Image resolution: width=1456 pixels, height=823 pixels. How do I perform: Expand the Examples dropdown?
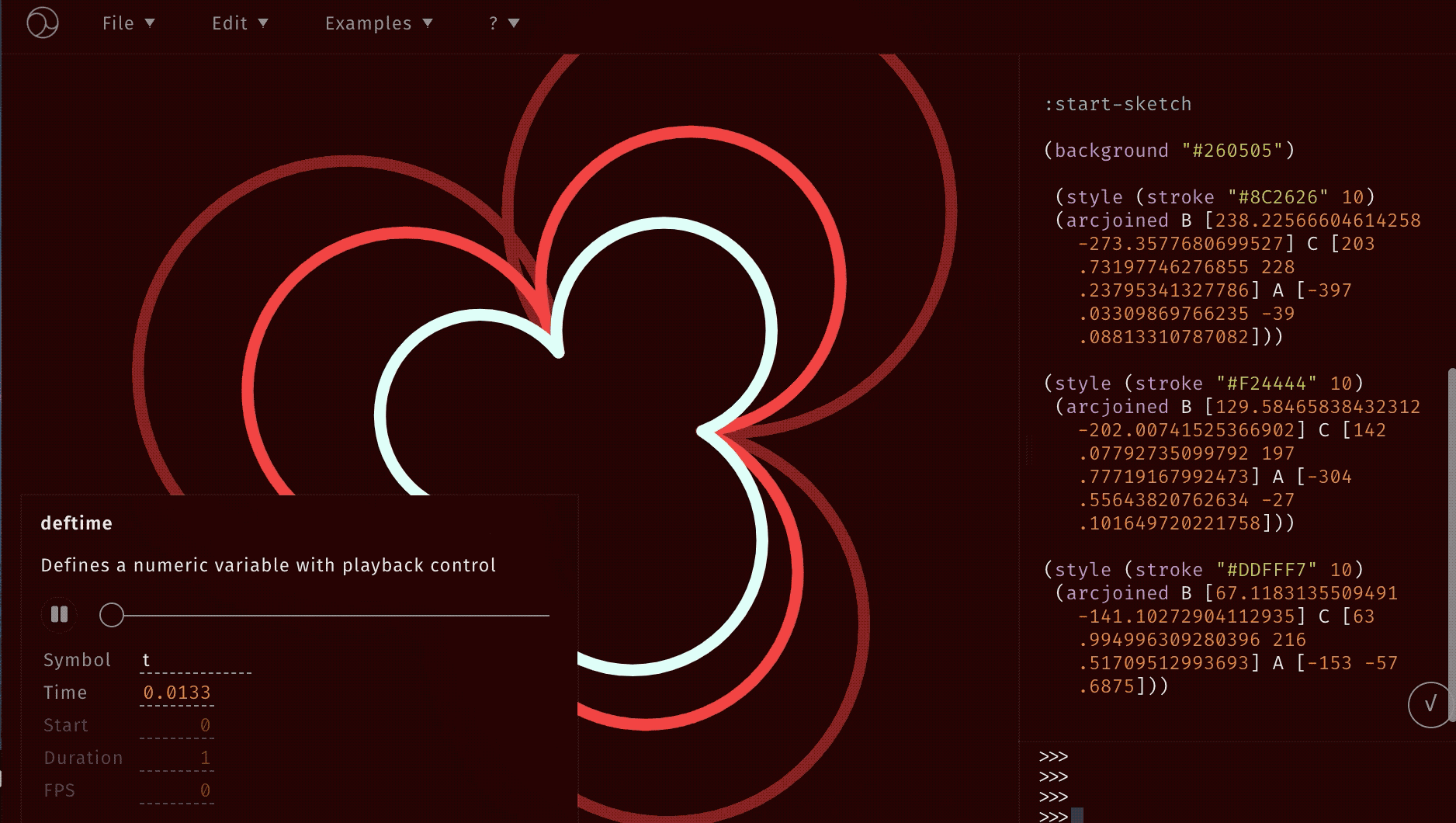[x=378, y=23]
